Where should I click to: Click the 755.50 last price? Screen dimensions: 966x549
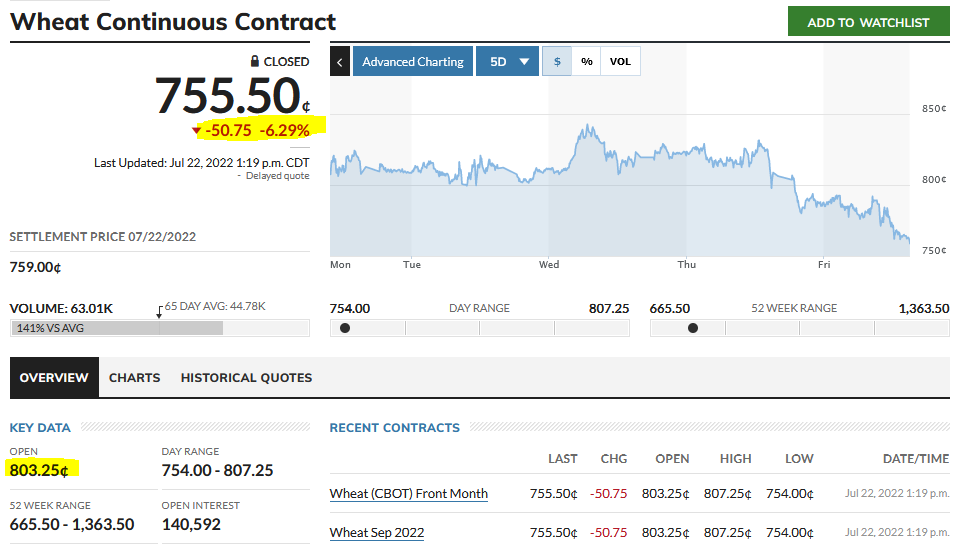227,96
